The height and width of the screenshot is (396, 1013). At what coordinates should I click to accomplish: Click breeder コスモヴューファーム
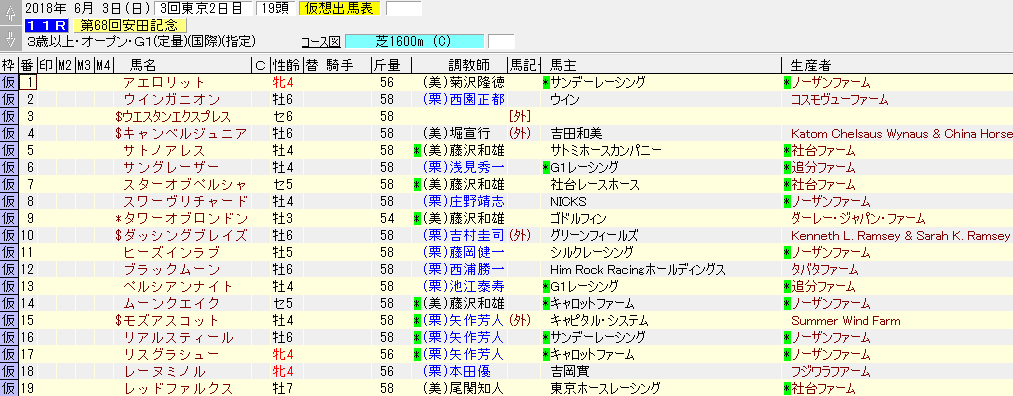pos(840,99)
